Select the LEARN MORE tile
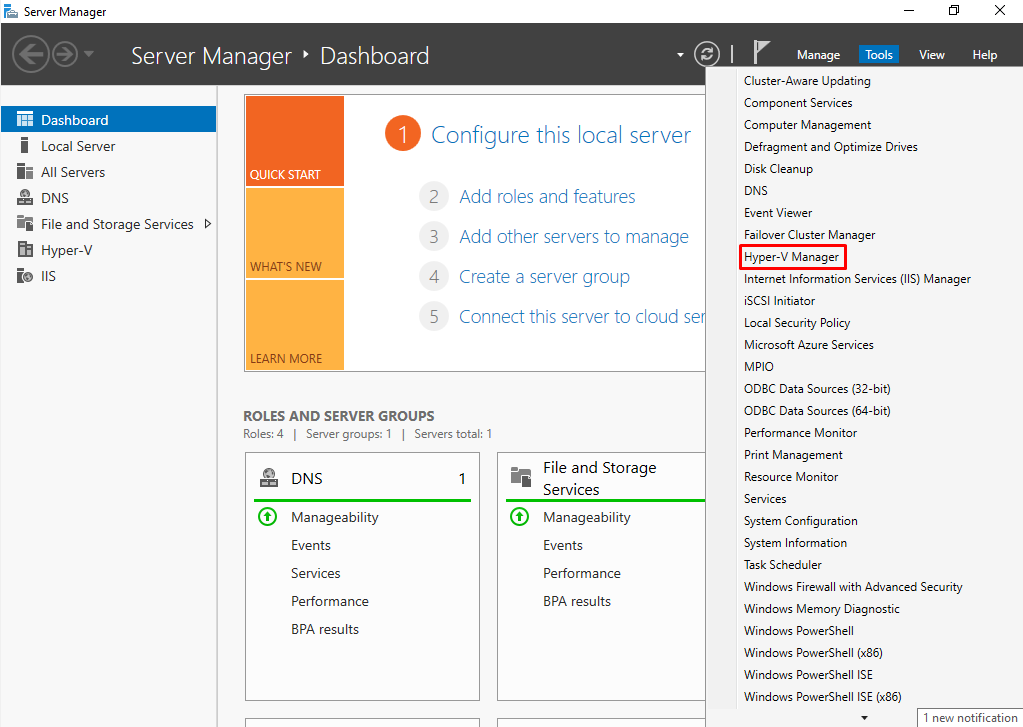Image resolution: width=1023 pixels, height=727 pixels. [x=295, y=325]
